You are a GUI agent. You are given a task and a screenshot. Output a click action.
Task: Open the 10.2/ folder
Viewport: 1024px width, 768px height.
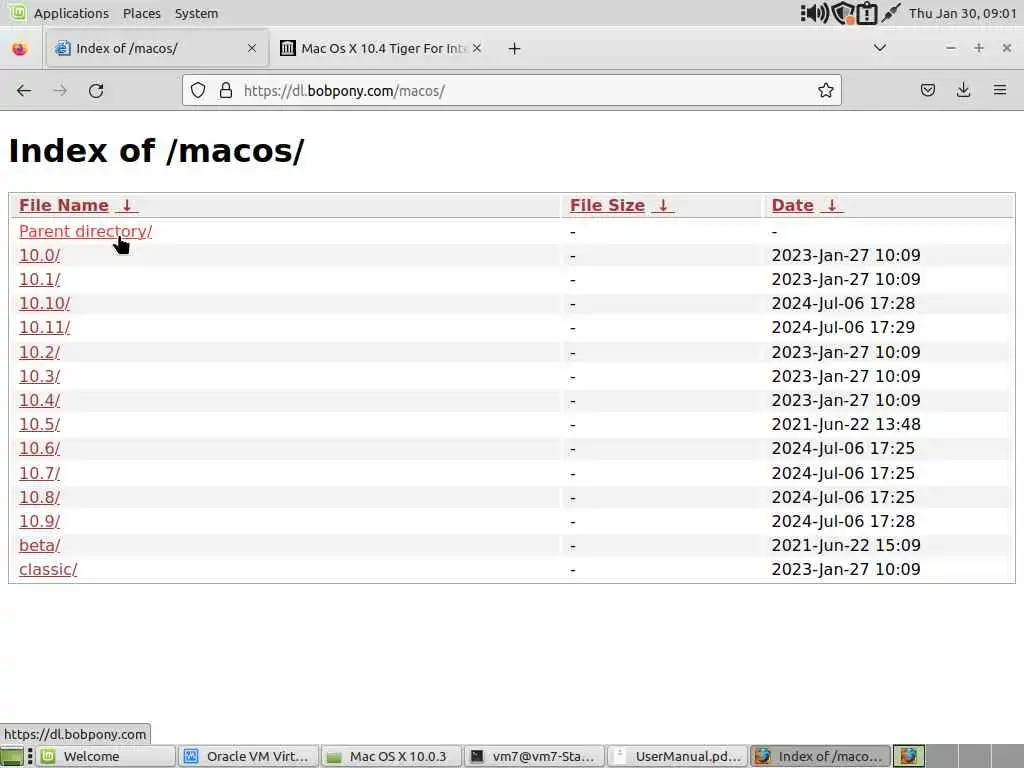click(39, 353)
